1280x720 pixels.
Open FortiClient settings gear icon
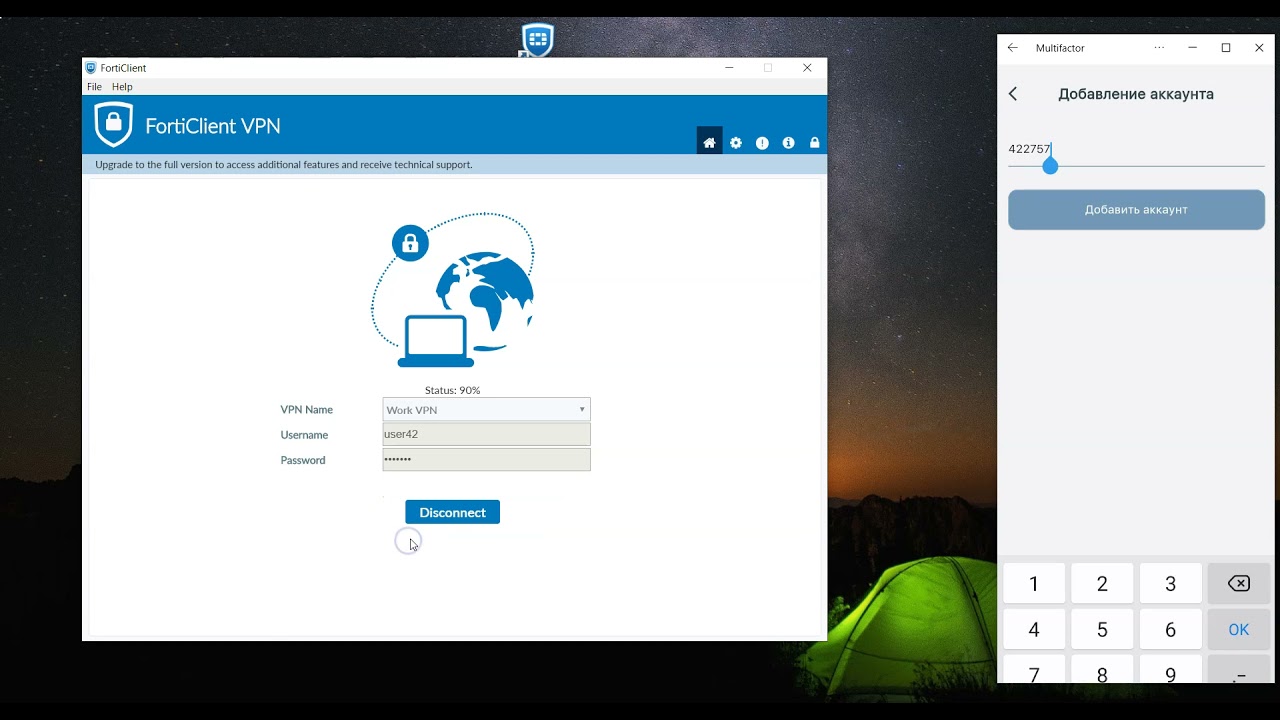pyautogui.click(x=736, y=143)
